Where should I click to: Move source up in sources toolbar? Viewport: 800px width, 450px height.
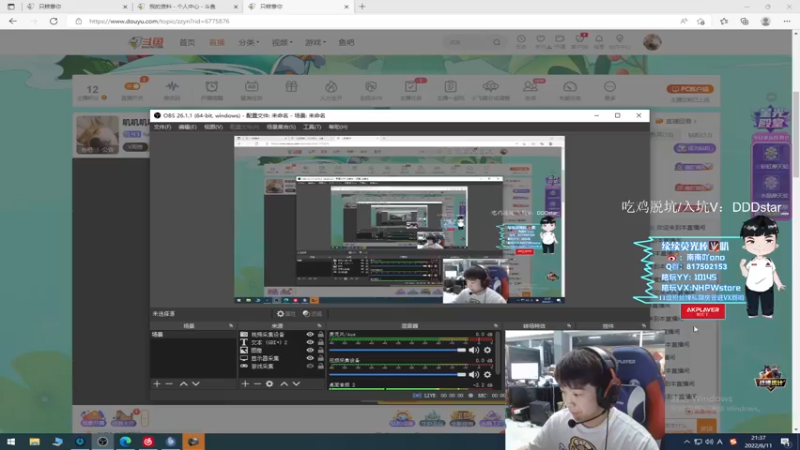[x=284, y=384]
